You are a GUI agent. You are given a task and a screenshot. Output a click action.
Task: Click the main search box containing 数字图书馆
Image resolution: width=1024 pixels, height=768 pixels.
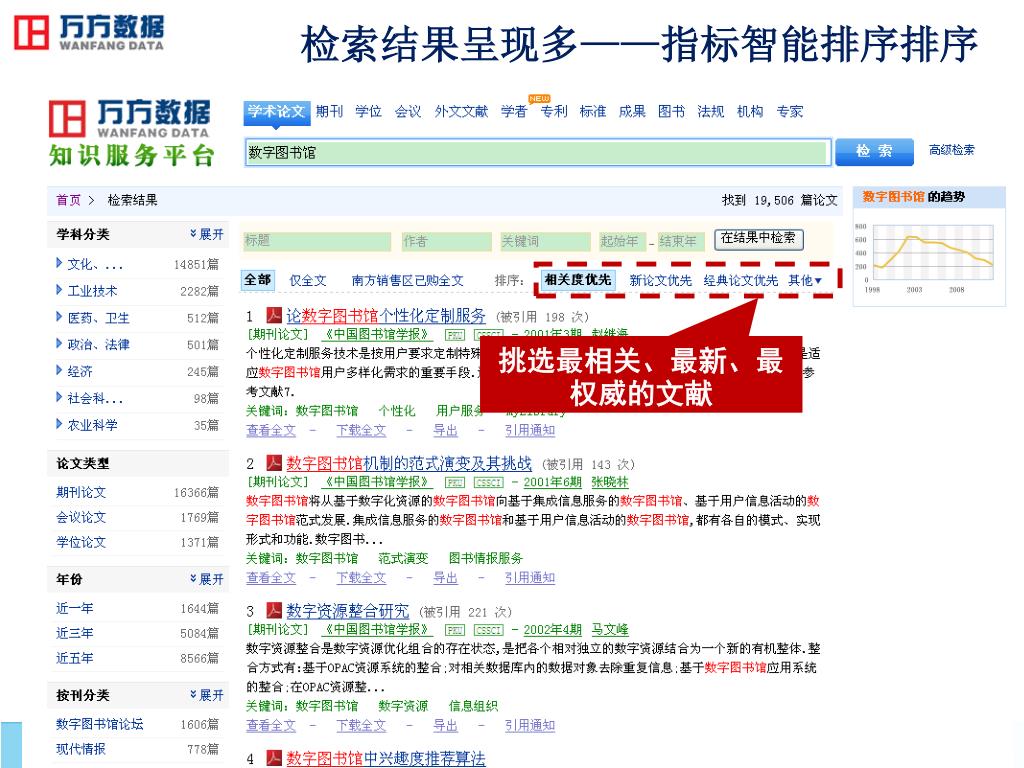[537, 153]
